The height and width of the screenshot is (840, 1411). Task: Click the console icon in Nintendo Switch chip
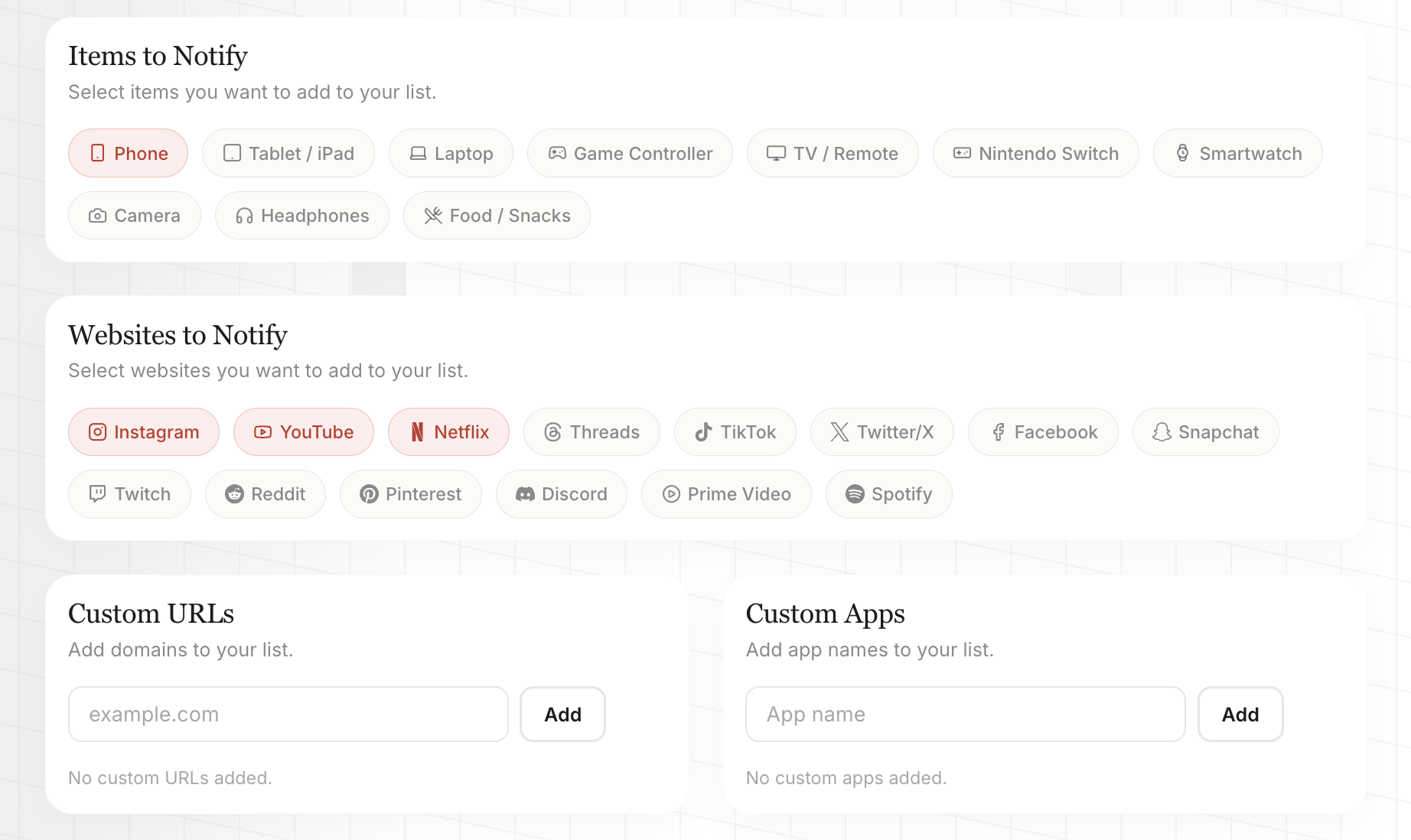(x=962, y=153)
